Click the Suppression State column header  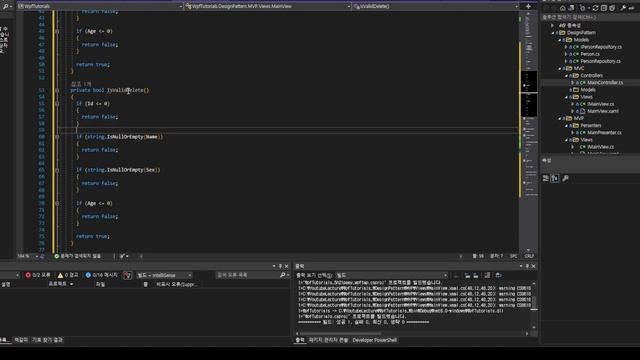[x=176, y=284]
